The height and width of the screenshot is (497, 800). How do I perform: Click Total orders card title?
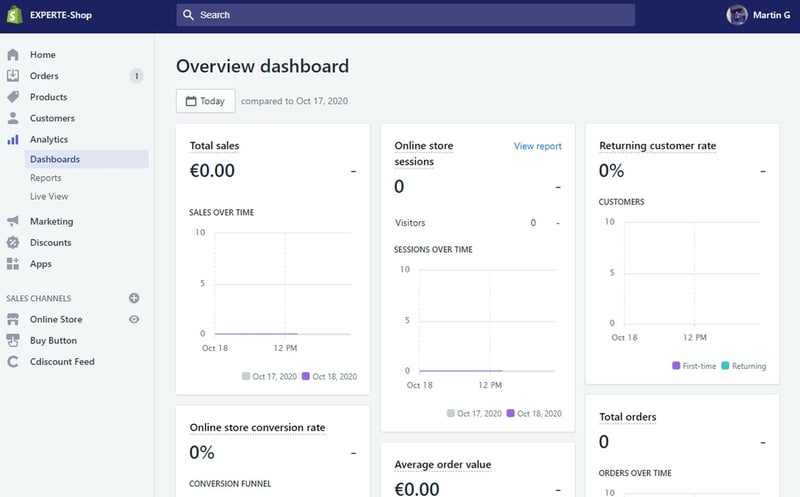coord(628,417)
